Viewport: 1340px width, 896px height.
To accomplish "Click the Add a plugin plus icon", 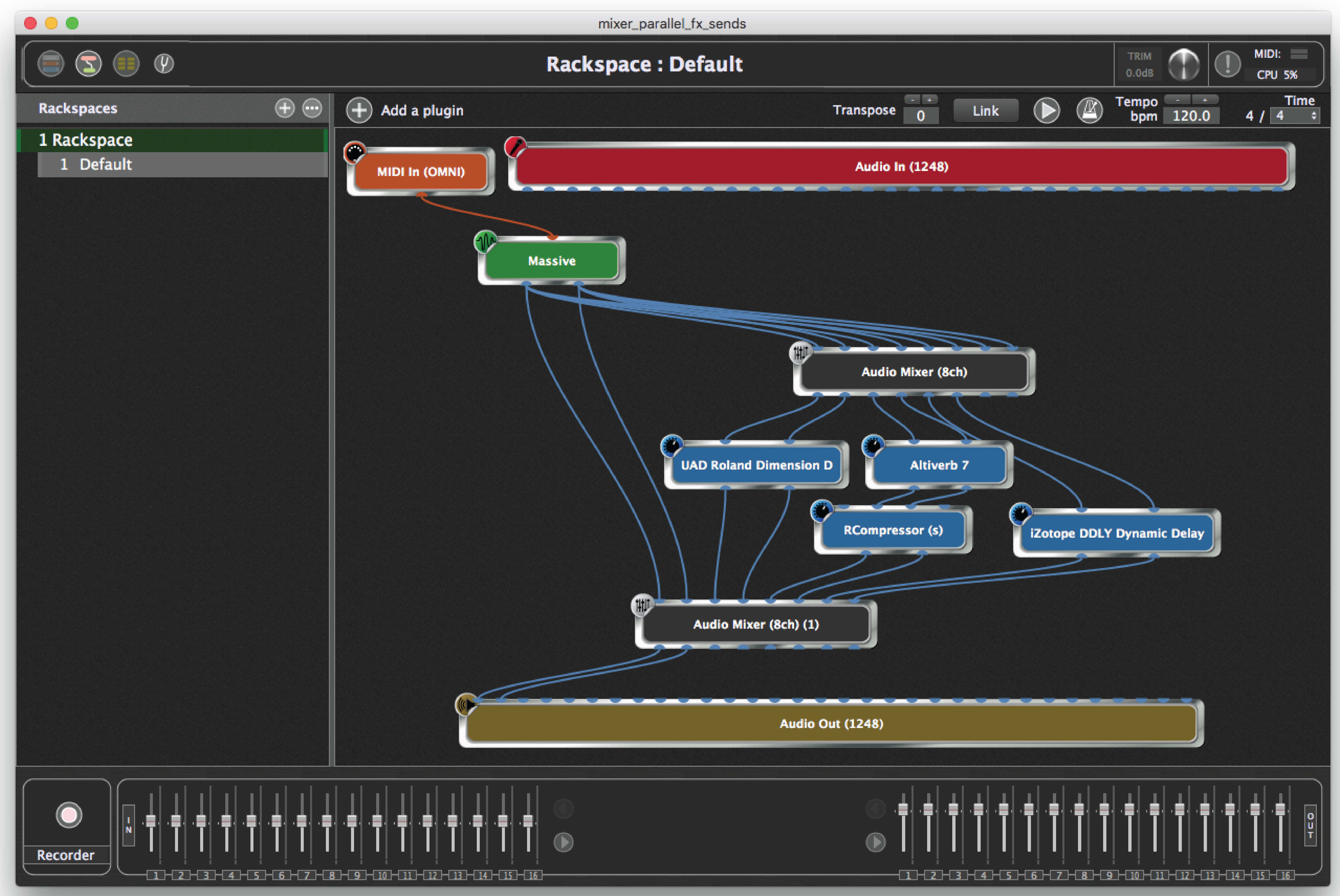I will [359, 110].
